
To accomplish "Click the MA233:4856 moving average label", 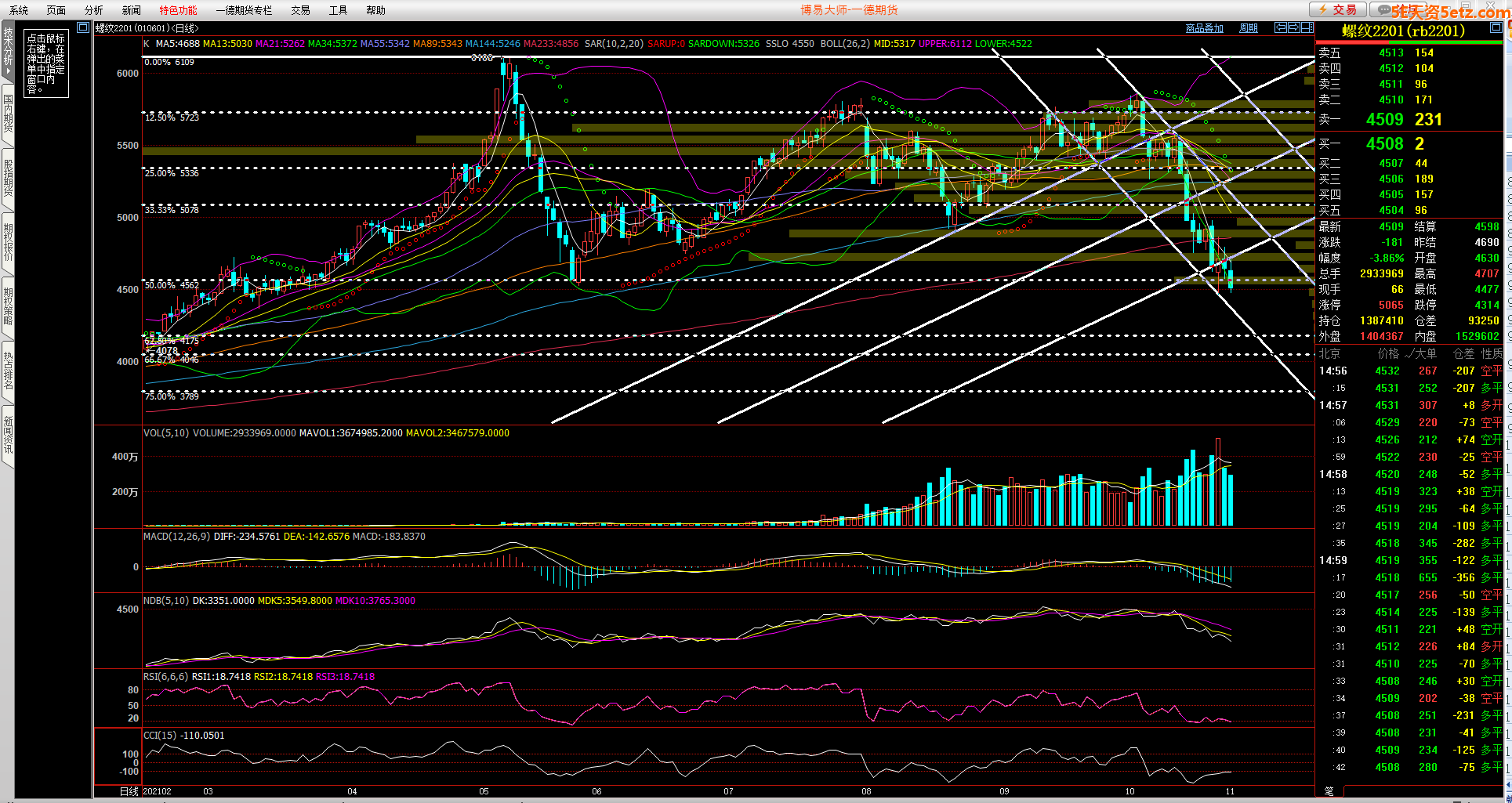I will (x=551, y=44).
